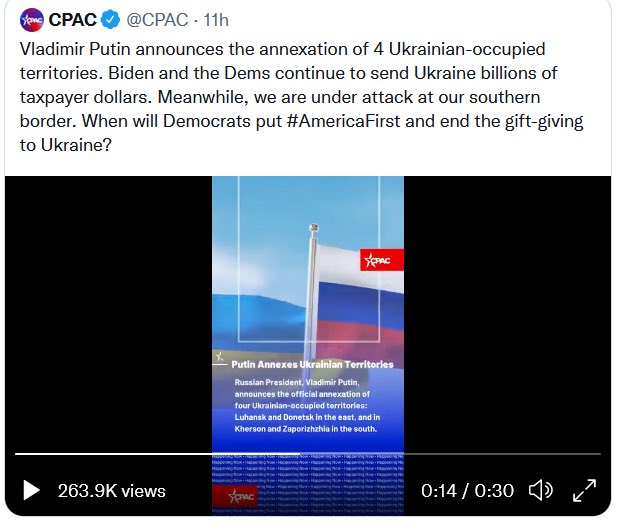The image size is (626, 531).
Task: Click the CPAC profile avatar
Action: [x=32, y=19]
